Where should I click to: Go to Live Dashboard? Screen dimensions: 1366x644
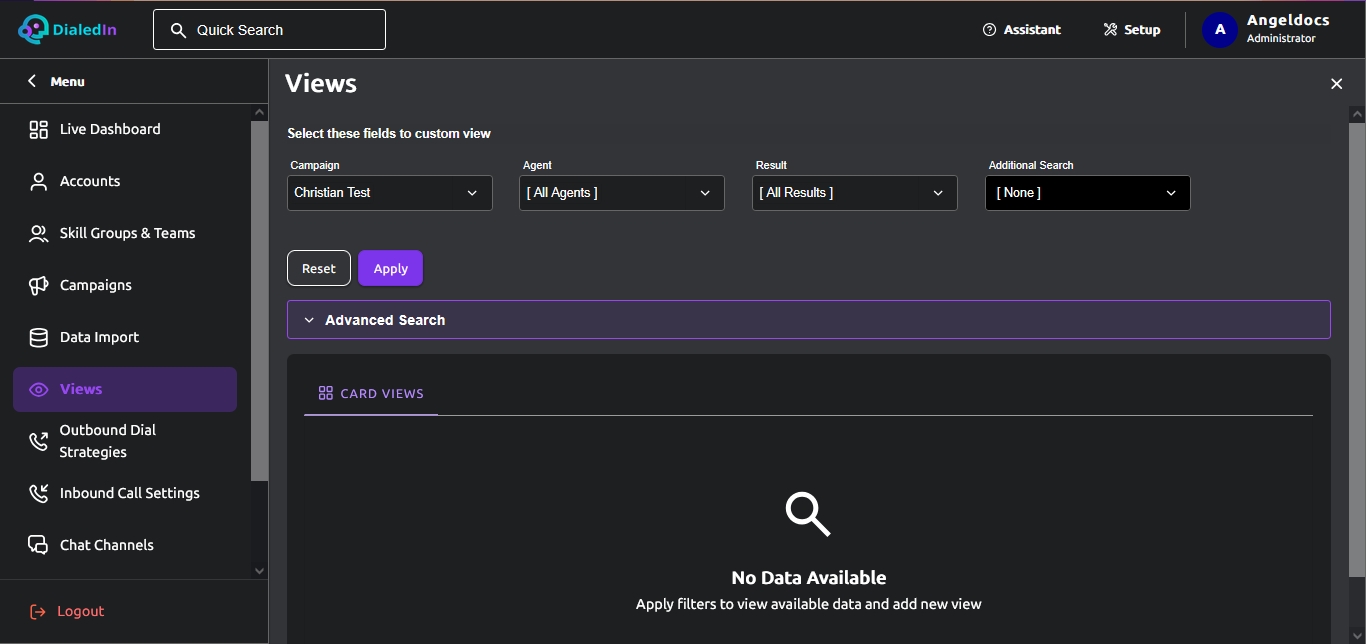pyautogui.click(x=125, y=129)
